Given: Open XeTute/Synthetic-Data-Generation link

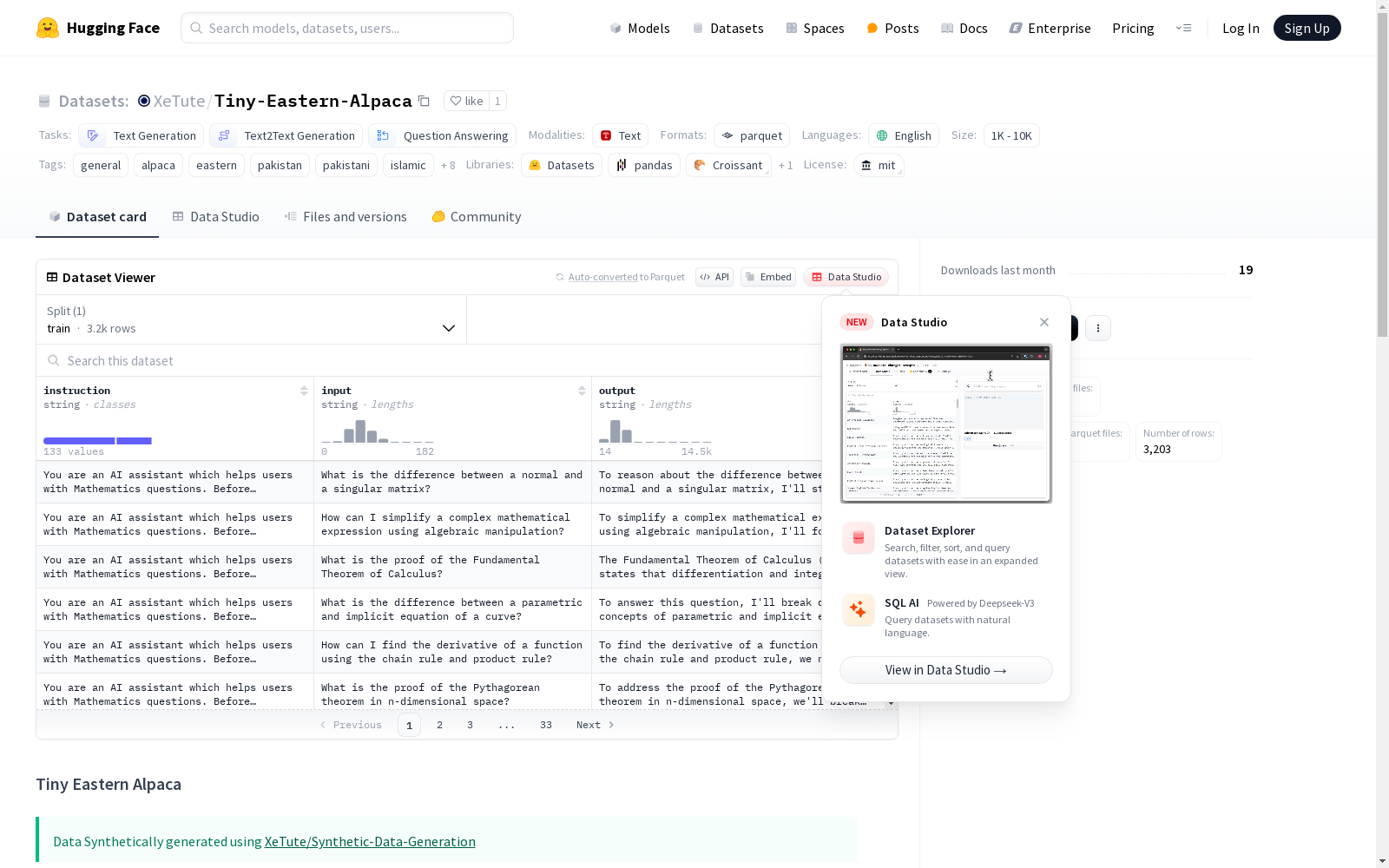Looking at the screenshot, I should point(370,841).
